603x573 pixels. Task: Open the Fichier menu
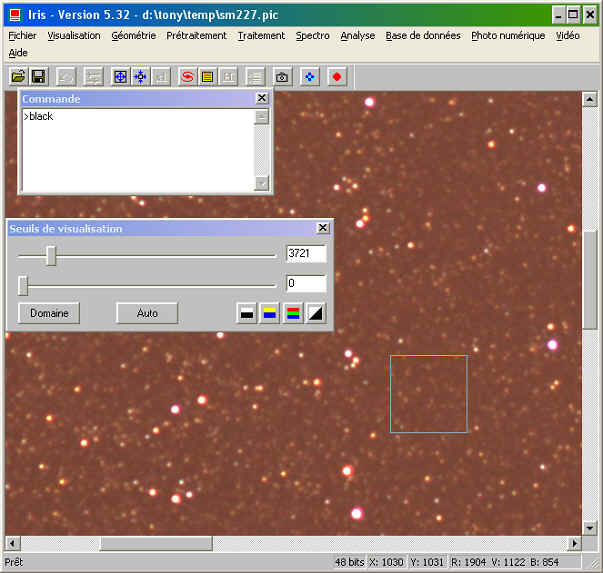[22, 36]
